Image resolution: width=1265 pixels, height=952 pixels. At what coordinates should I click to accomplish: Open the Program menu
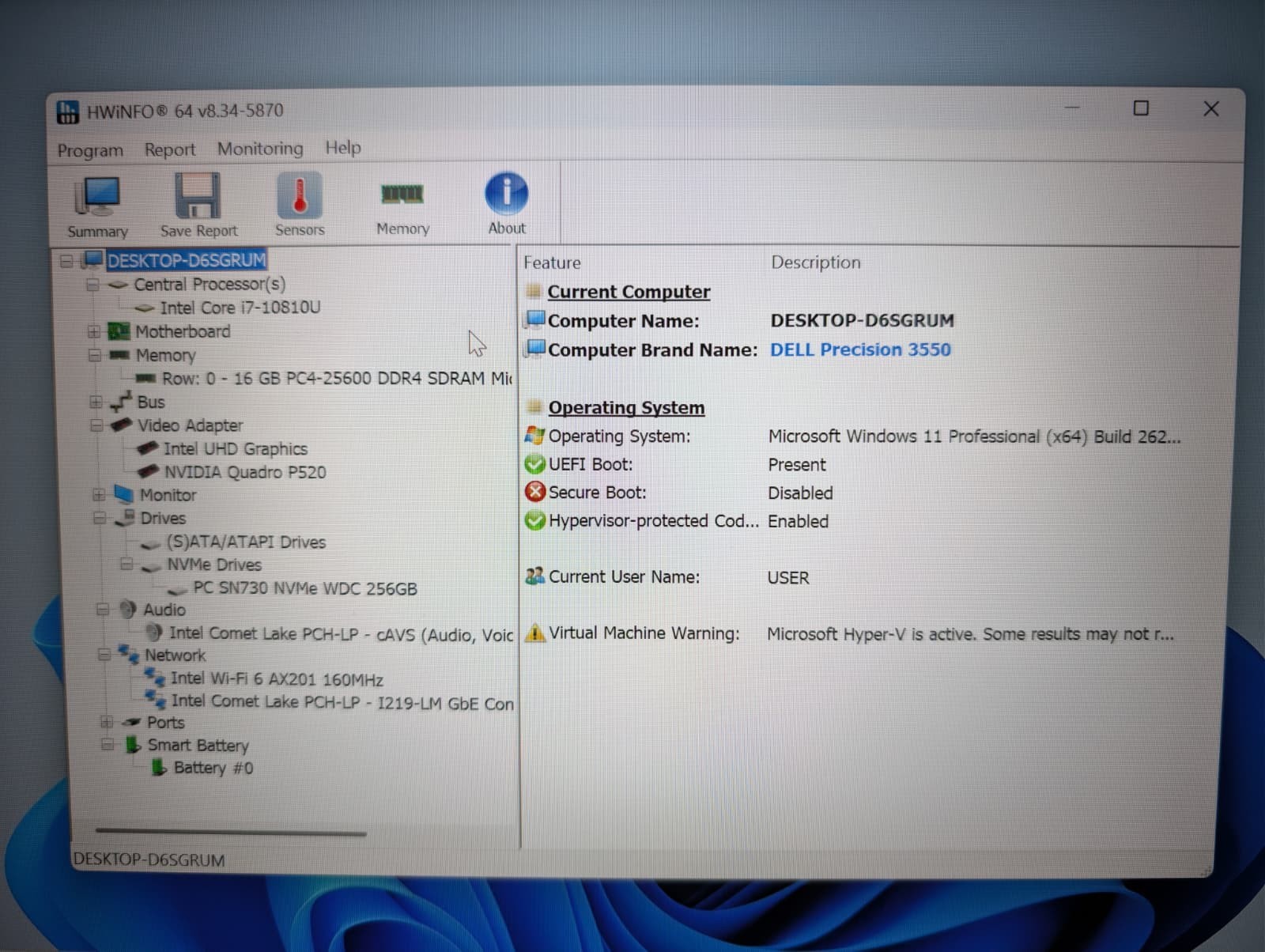[x=90, y=150]
